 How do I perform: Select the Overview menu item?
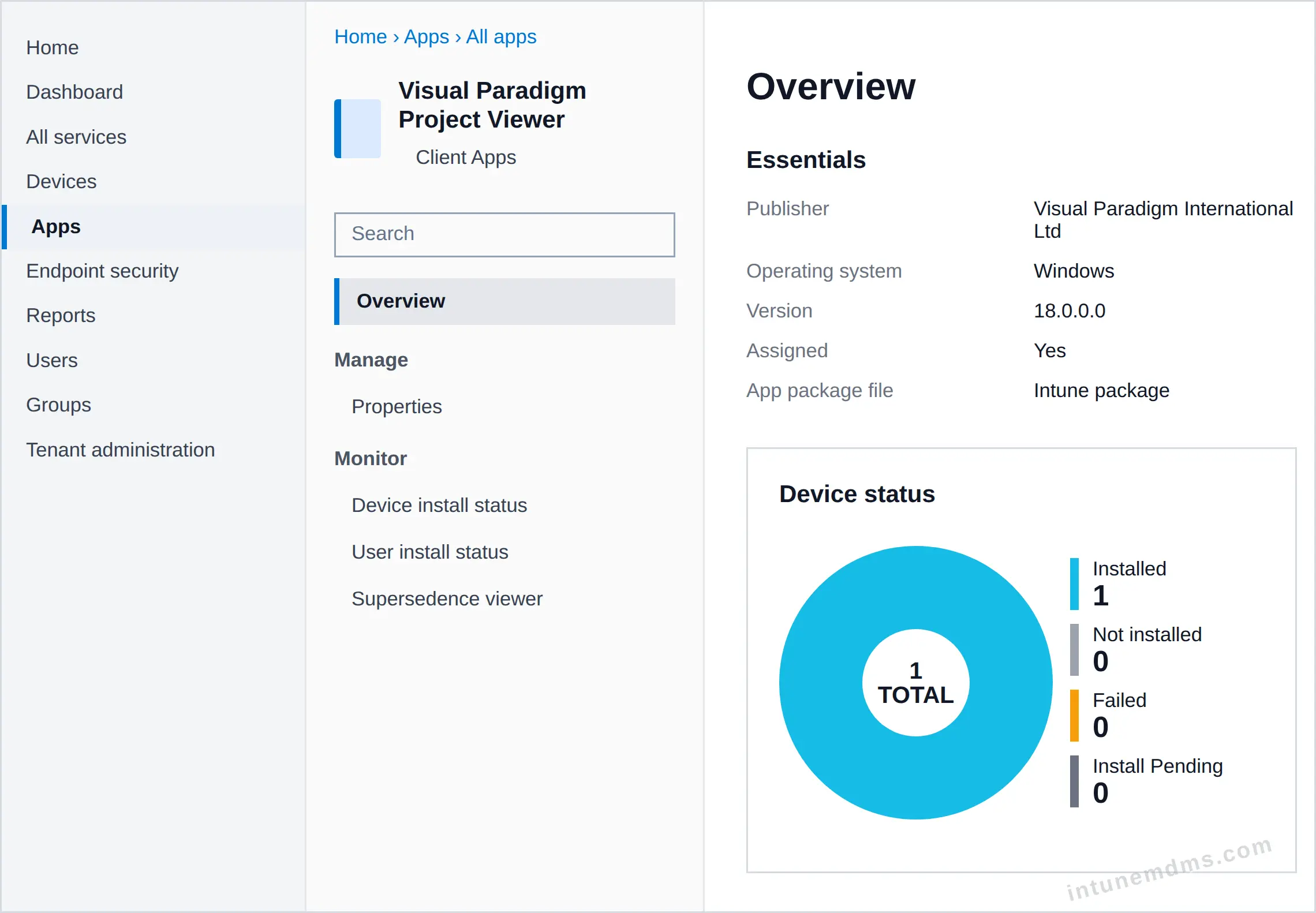[x=504, y=302]
